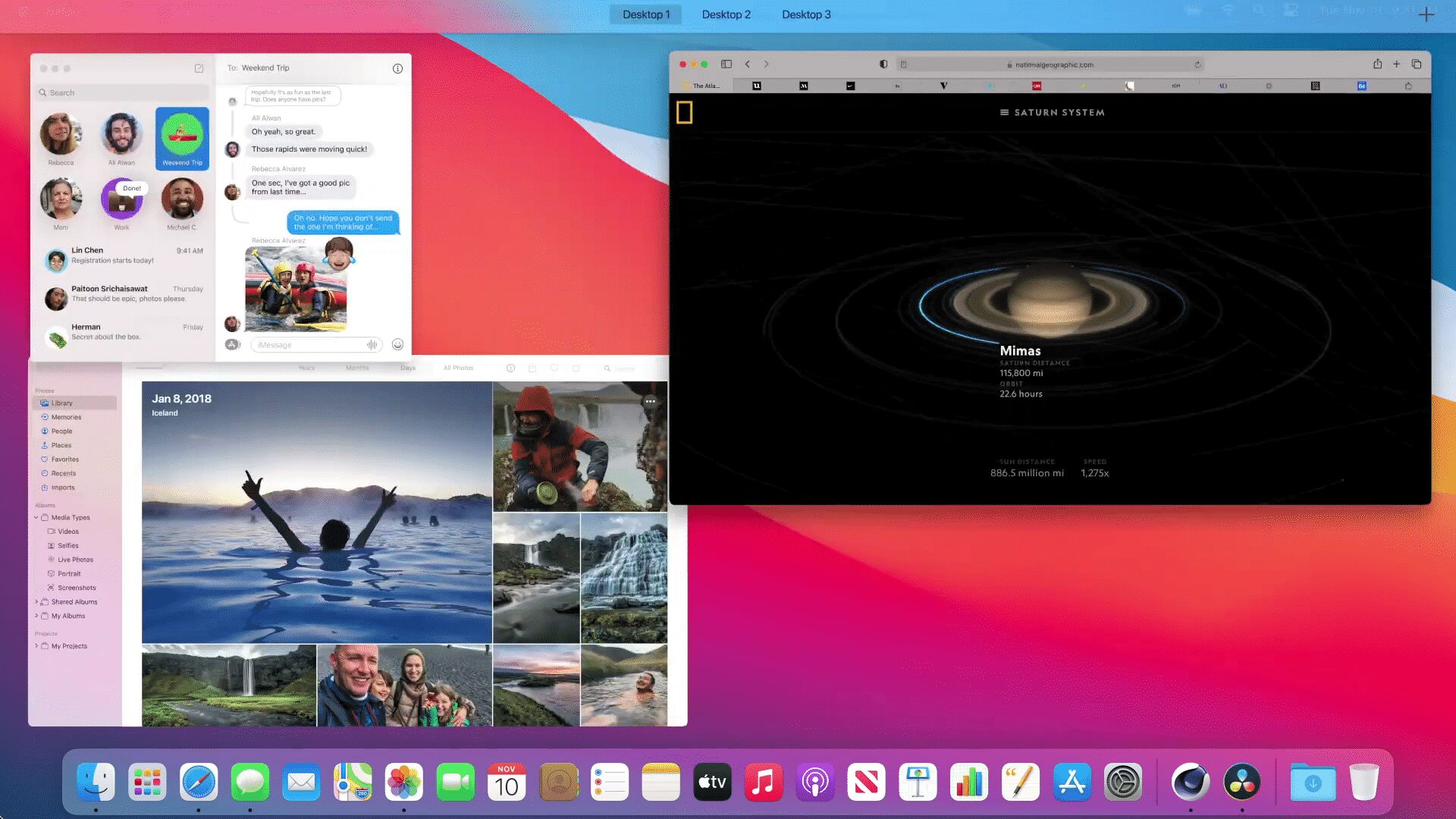
Task: Record an audio message with the waveform icon
Action: tap(371, 344)
